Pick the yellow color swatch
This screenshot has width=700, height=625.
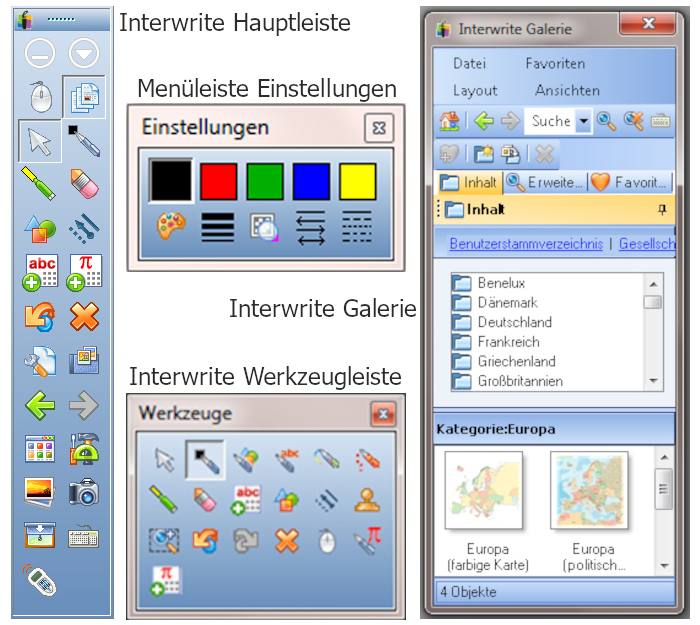click(x=358, y=181)
